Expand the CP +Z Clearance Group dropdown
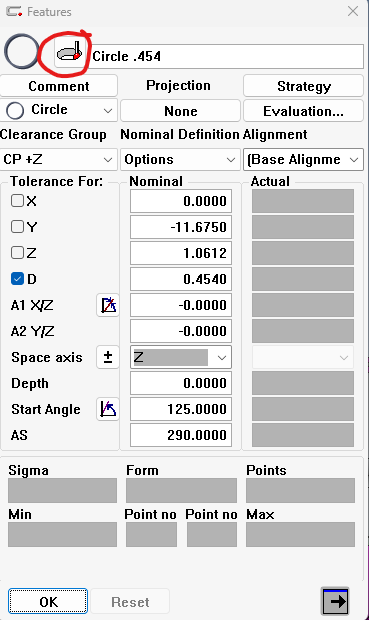 pos(59,159)
